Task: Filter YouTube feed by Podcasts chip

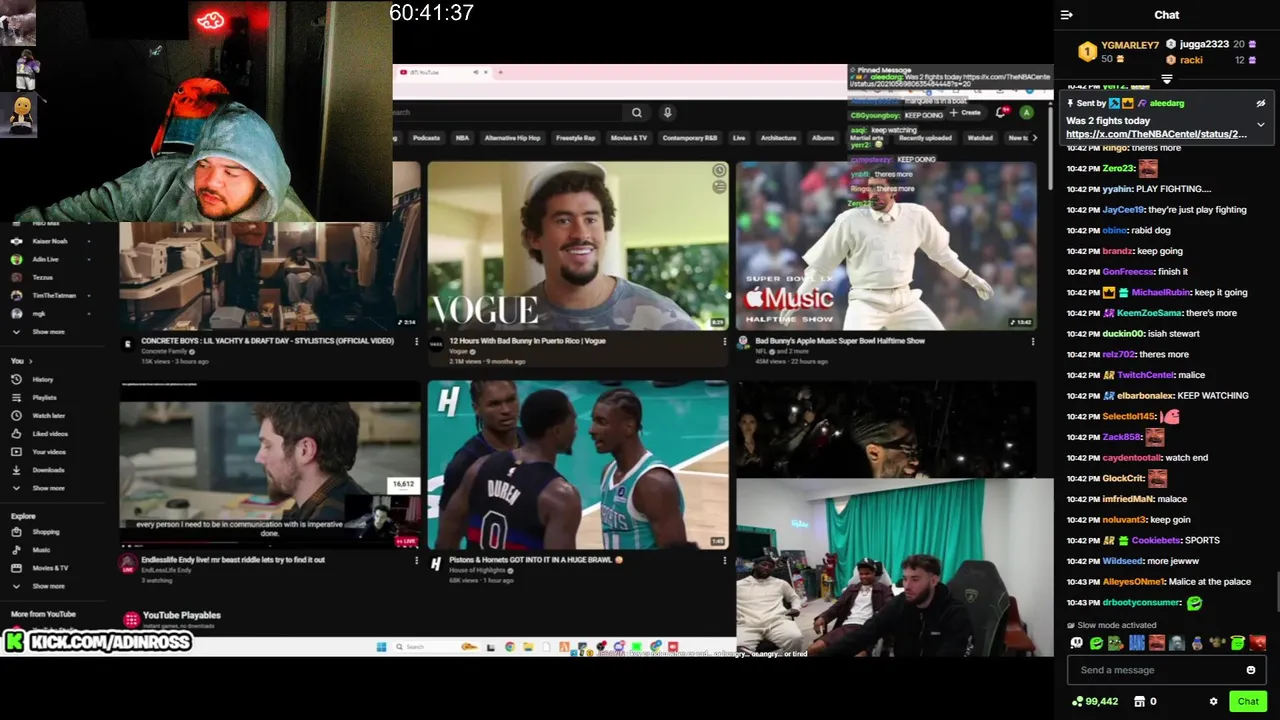Action: 426,138
